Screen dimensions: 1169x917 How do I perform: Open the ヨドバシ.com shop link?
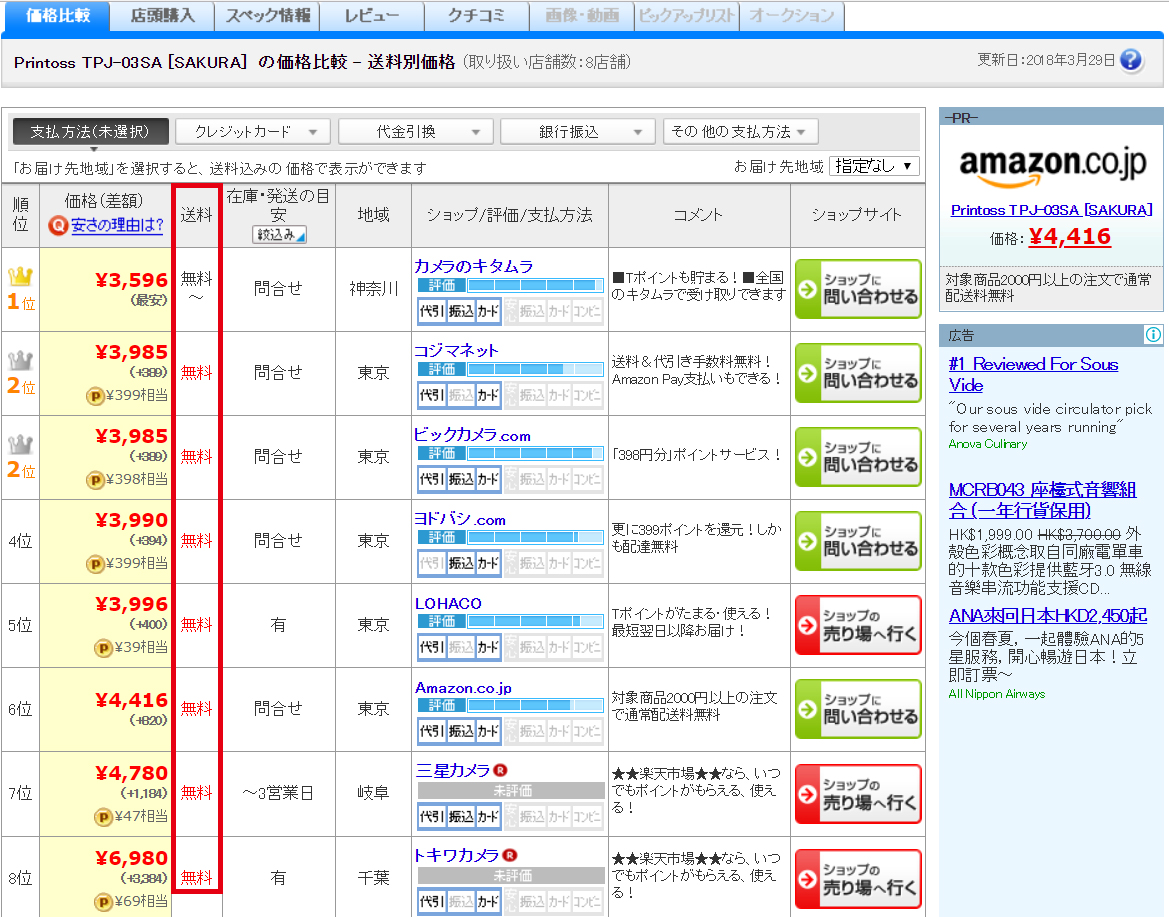click(460, 519)
